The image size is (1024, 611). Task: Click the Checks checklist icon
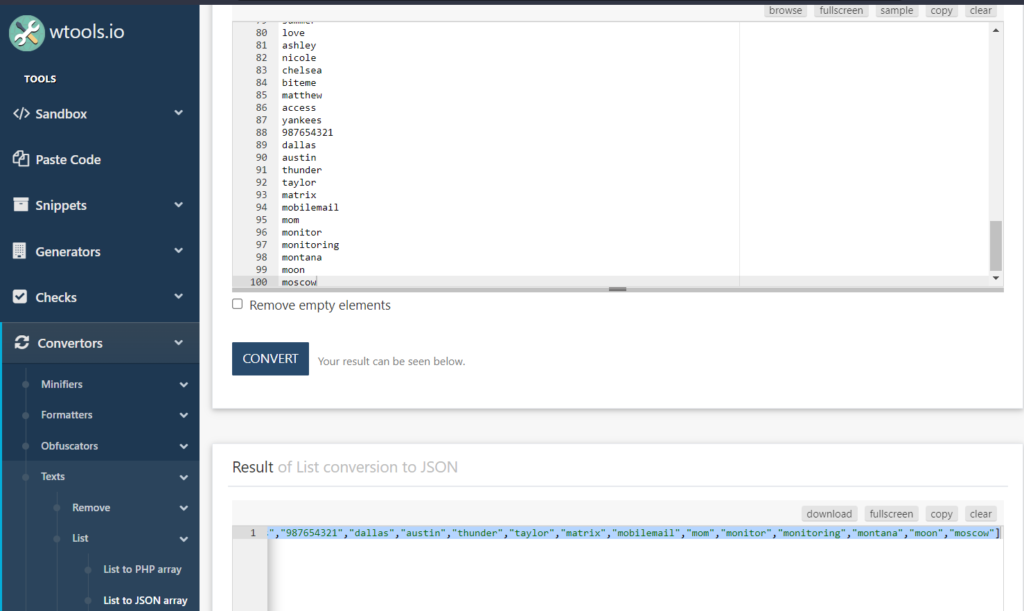[x=21, y=297]
